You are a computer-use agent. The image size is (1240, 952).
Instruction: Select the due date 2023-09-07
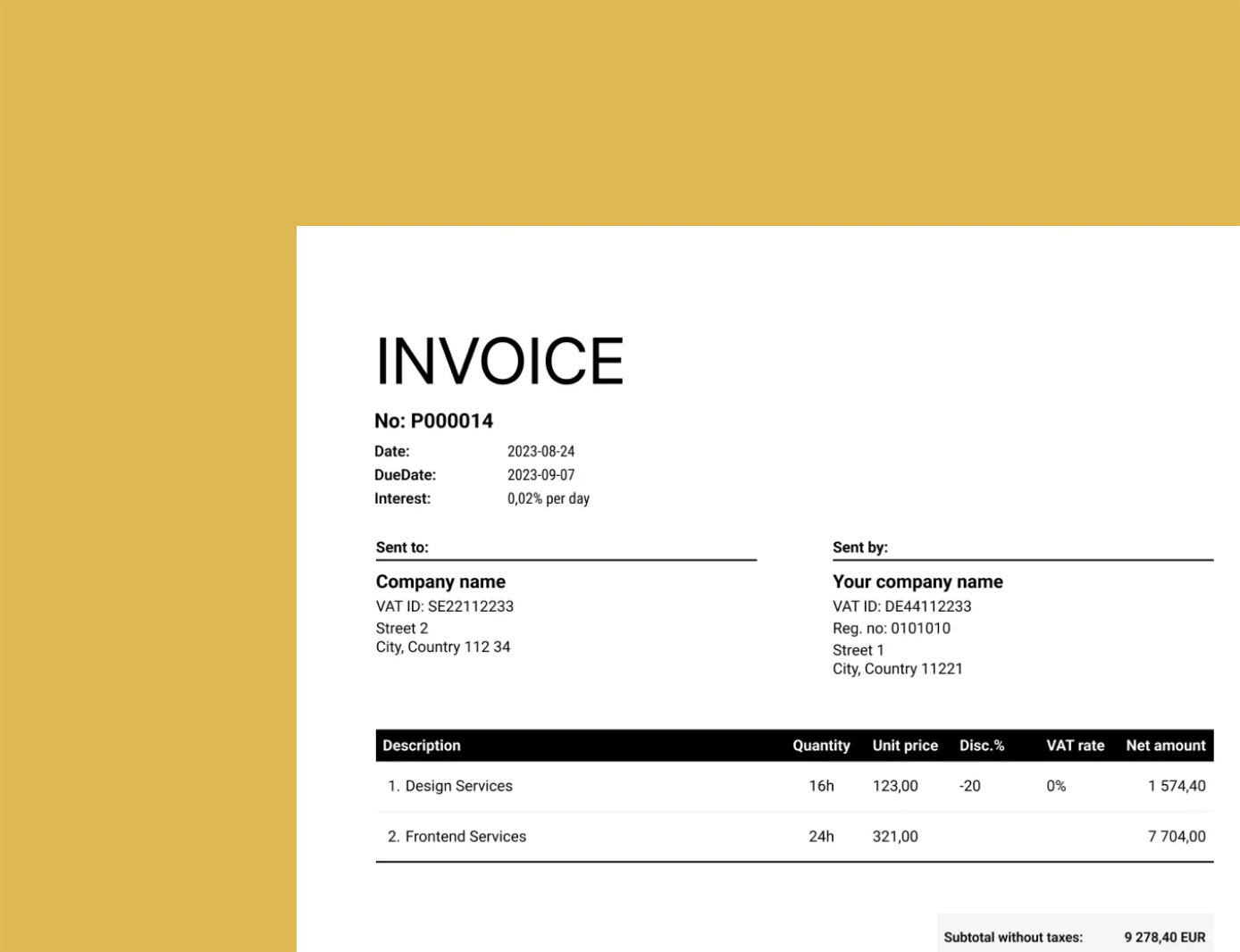coord(540,475)
